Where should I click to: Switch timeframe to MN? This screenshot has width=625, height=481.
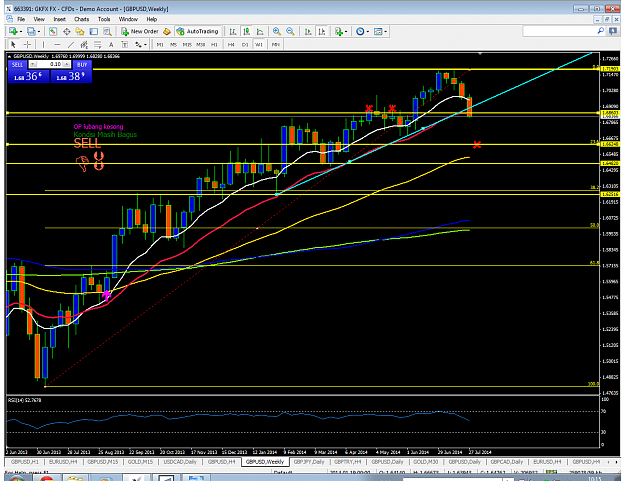(275, 45)
